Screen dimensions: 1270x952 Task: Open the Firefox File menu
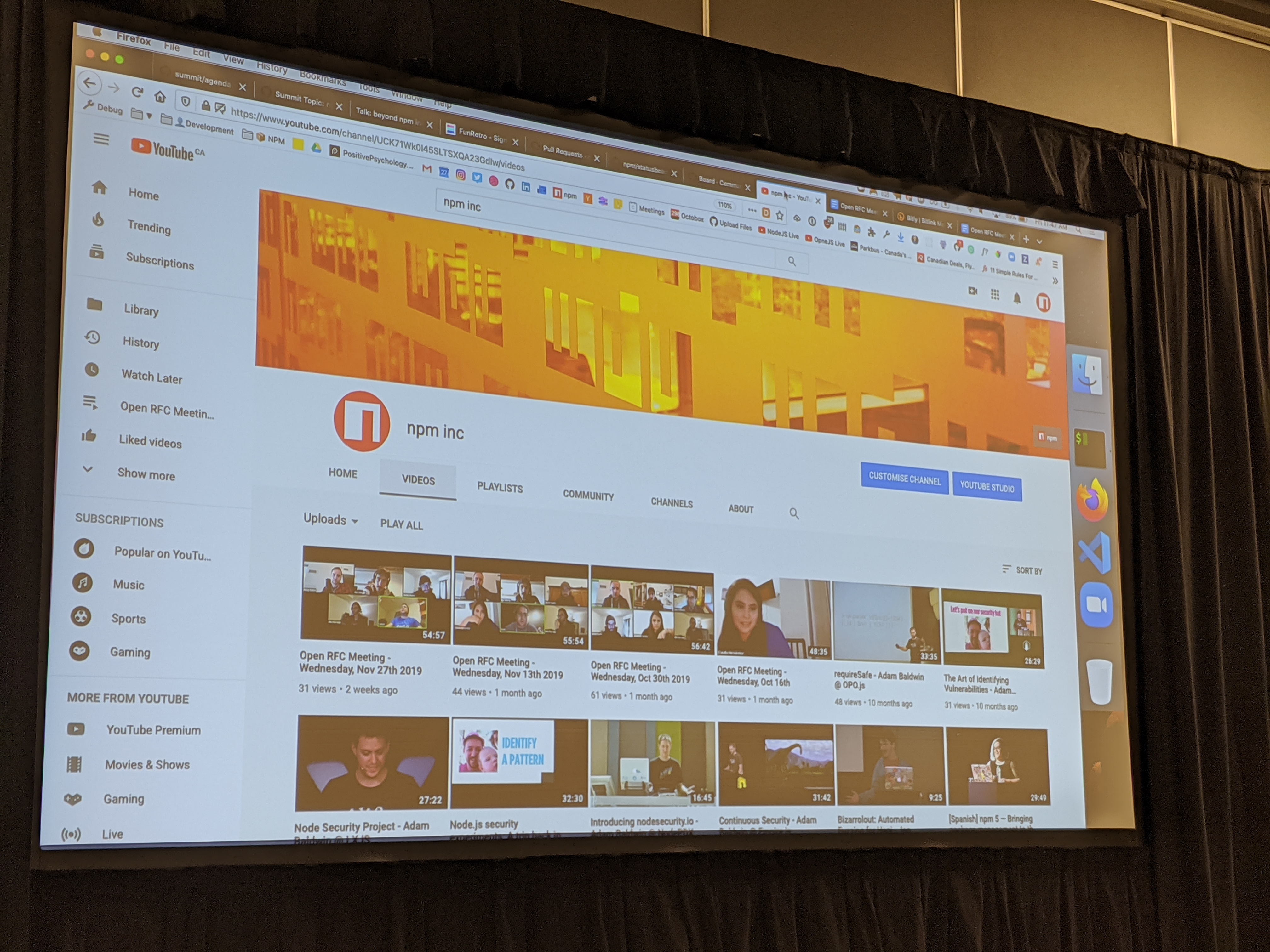(172, 47)
